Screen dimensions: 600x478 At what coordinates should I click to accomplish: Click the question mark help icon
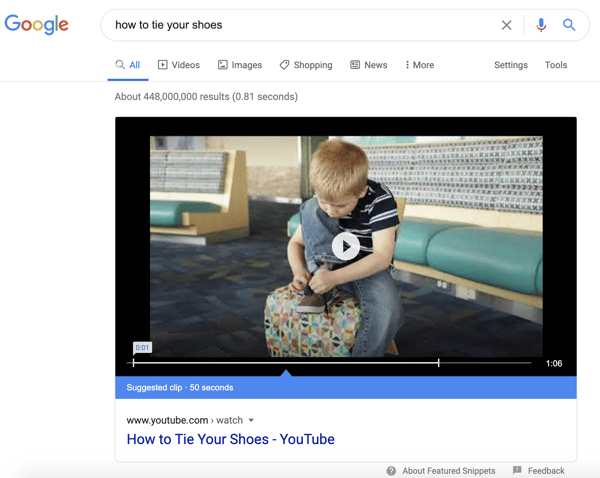tap(391, 471)
